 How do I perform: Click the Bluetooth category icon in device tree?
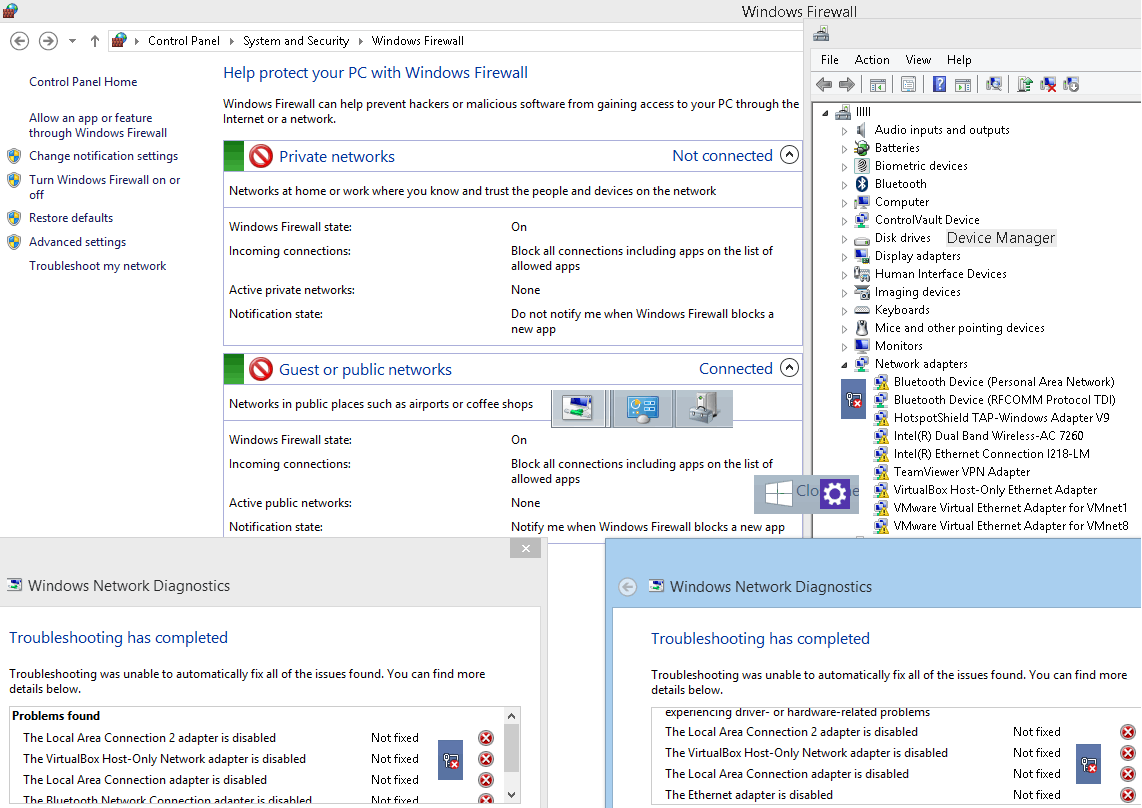point(862,184)
